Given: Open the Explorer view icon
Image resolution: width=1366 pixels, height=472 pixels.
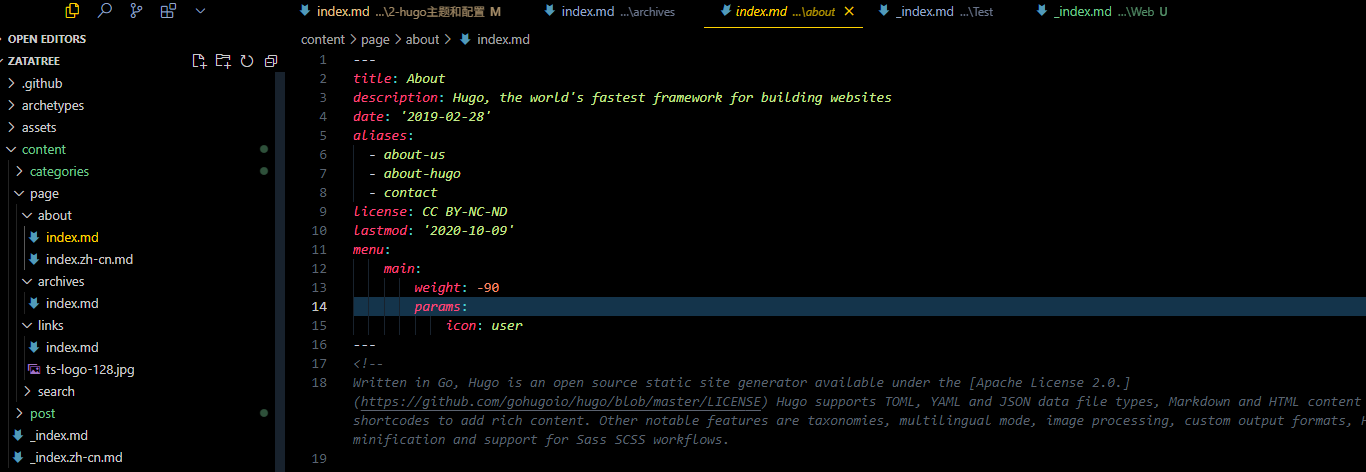Looking at the screenshot, I should (72, 11).
